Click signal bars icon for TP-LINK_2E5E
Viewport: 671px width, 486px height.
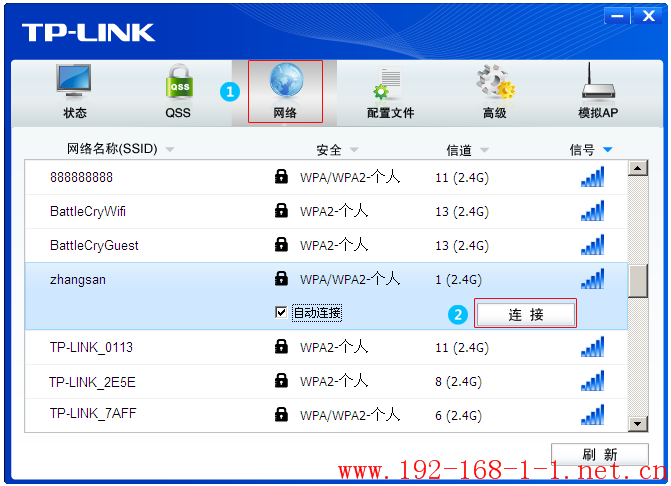click(x=593, y=381)
